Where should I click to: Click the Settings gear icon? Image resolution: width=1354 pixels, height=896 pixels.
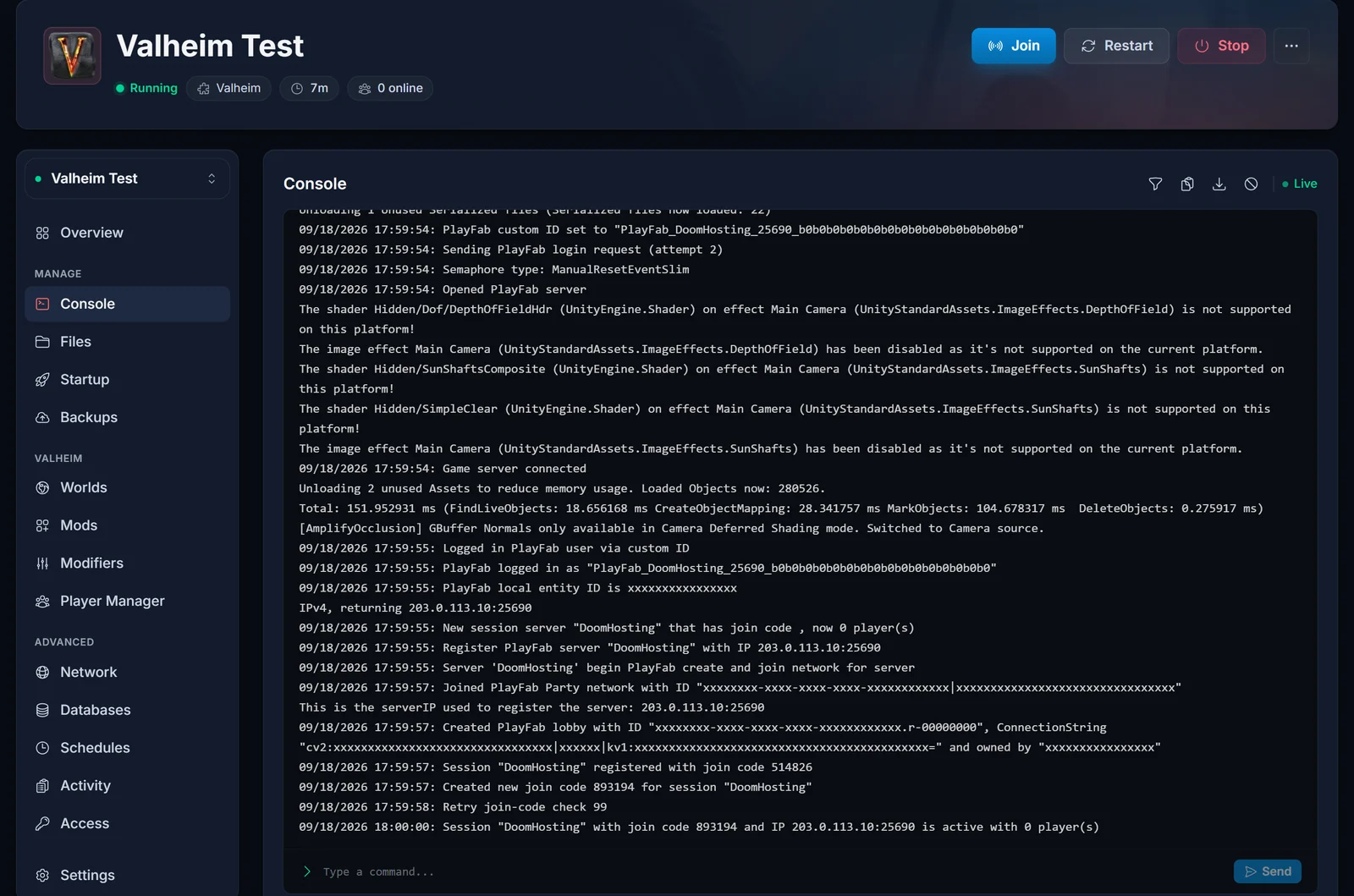tap(42, 875)
